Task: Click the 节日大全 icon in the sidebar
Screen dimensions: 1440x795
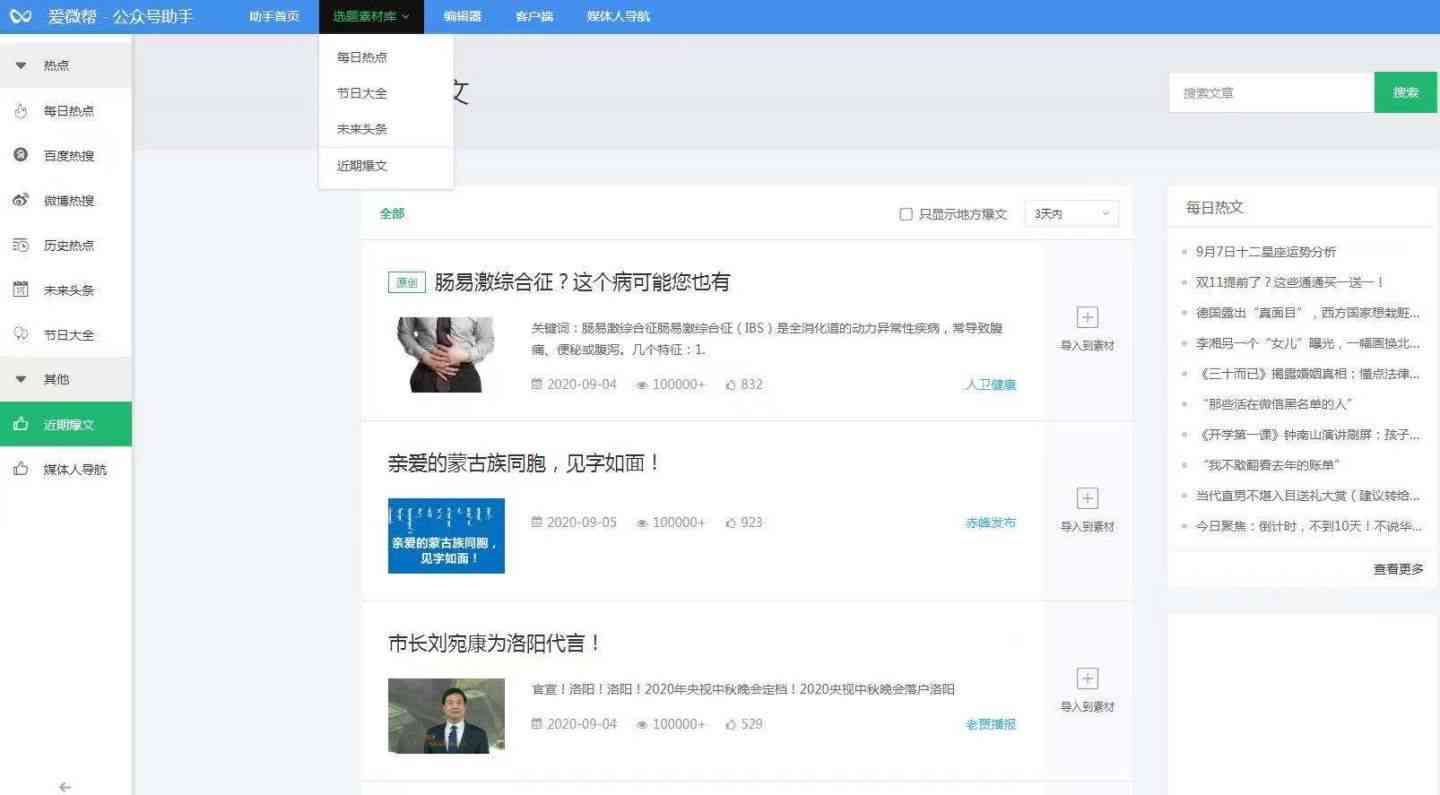Action: point(20,334)
